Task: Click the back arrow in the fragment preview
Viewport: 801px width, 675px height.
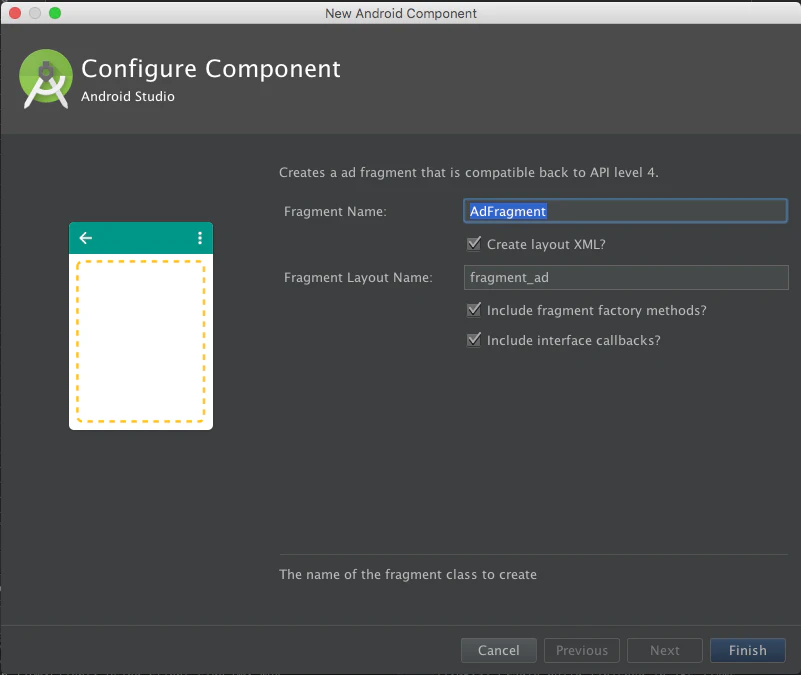Action: pos(85,238)
